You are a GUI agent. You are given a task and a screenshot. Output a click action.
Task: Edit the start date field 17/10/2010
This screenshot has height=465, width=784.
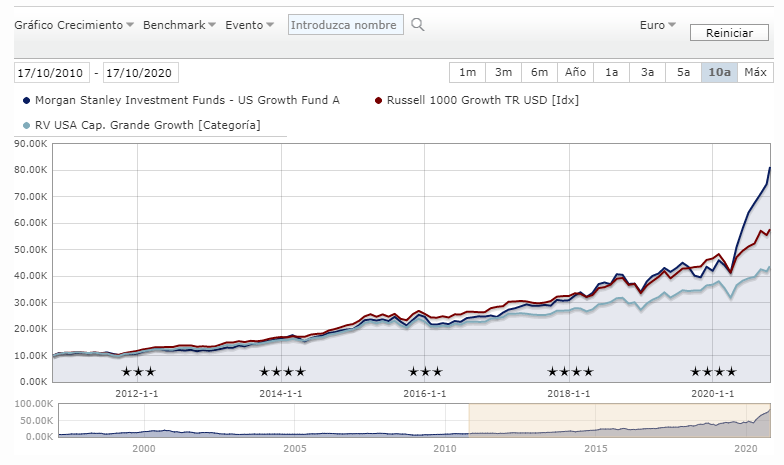tap(51, 73)
